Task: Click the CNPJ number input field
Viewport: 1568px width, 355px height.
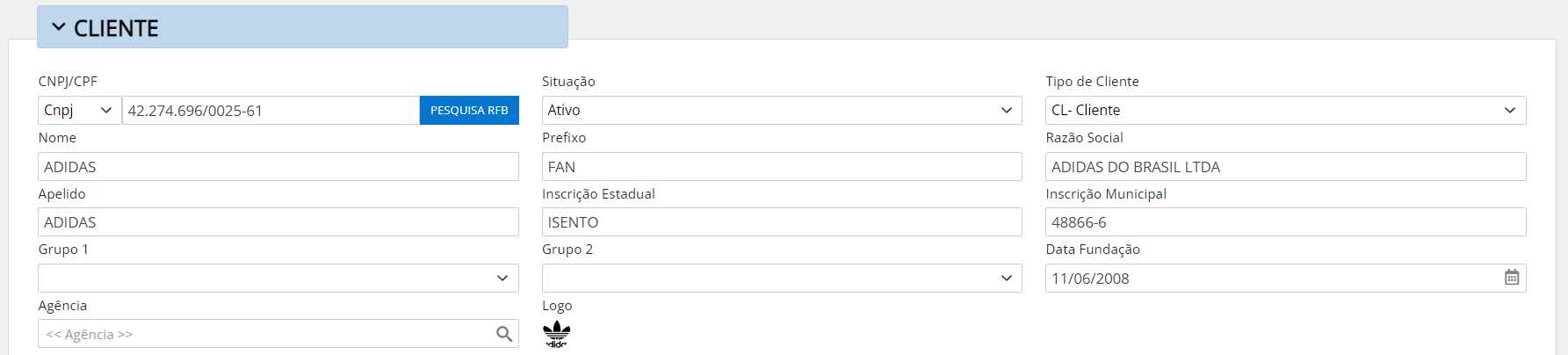Action: pos(271,110)
